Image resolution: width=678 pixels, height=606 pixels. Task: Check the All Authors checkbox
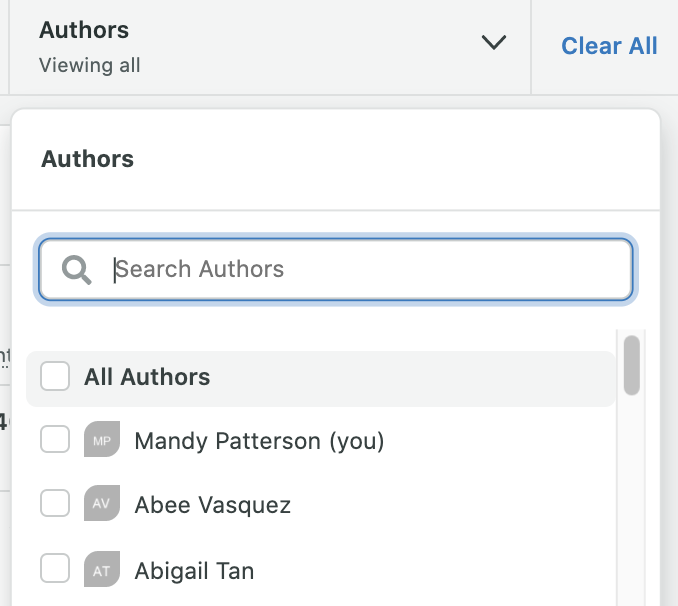[x=55, y=376]
